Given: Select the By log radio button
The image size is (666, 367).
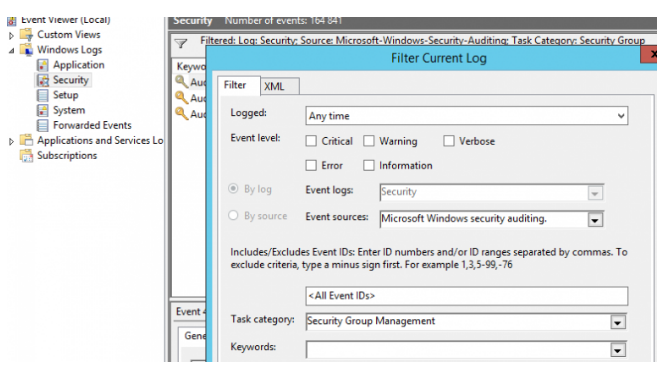Looking at the screenshot, I should coord(233,189).
